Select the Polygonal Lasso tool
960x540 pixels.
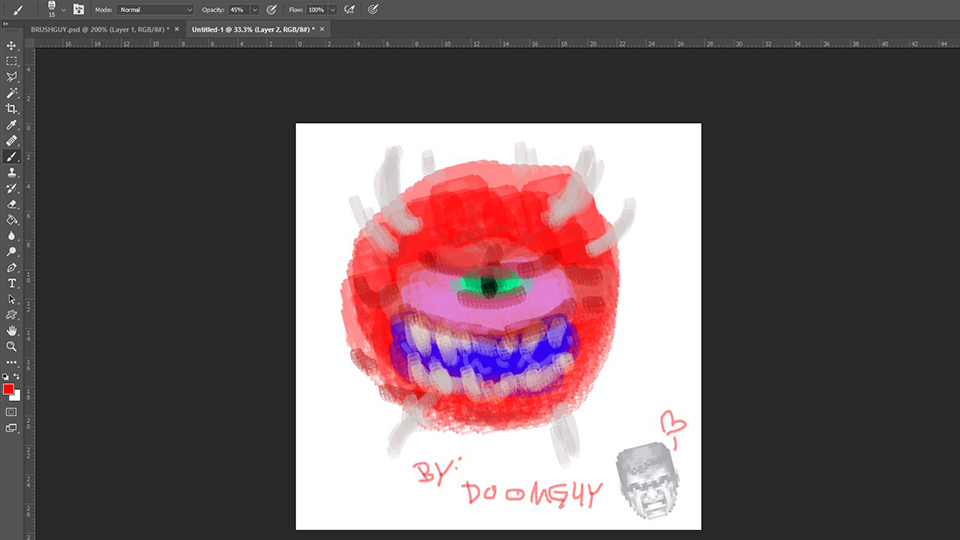(11, 77)
